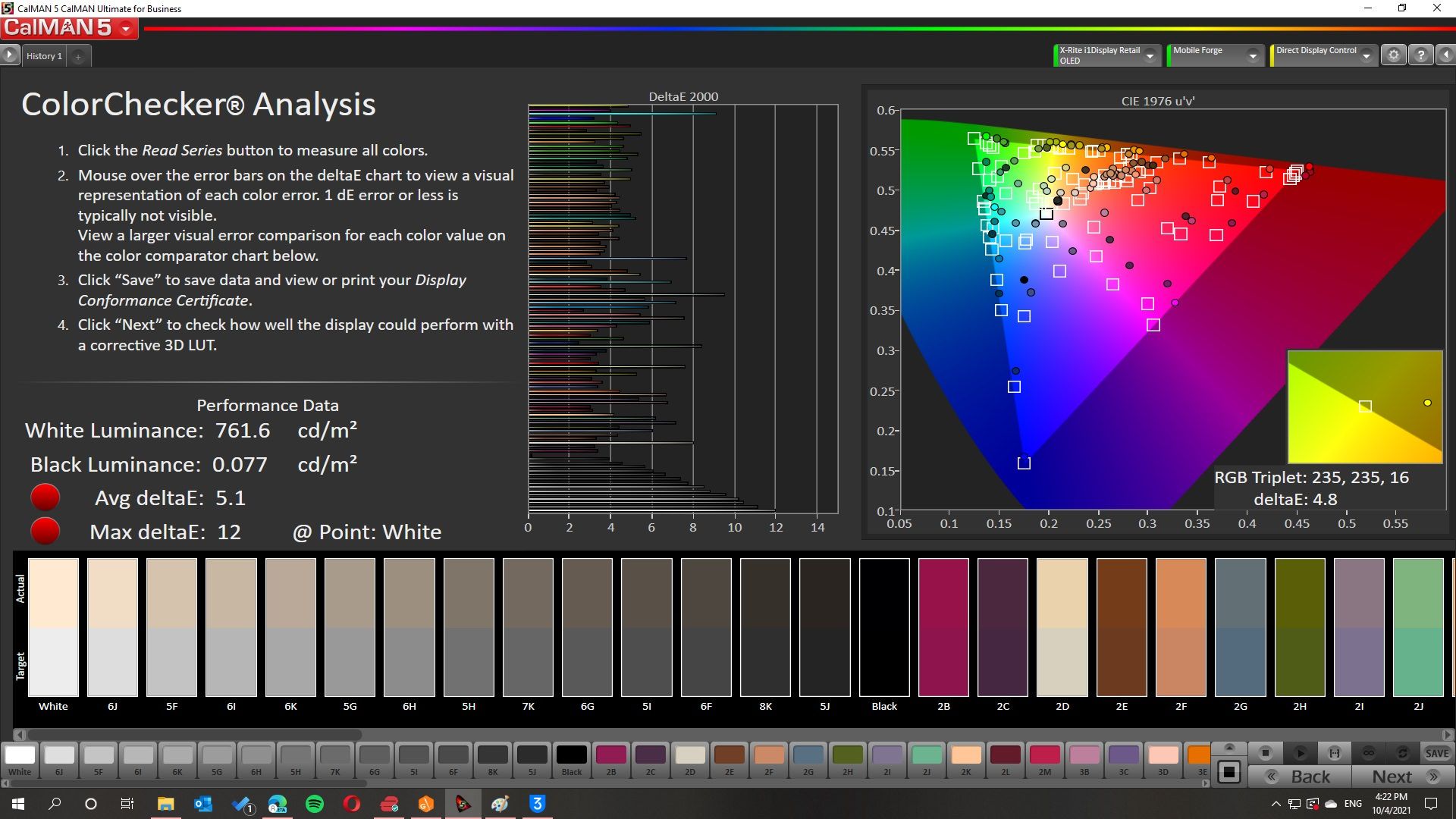
Task: Expand the X-Rite i1Display Retail OLED dropdown
Action: [1149, 55]
